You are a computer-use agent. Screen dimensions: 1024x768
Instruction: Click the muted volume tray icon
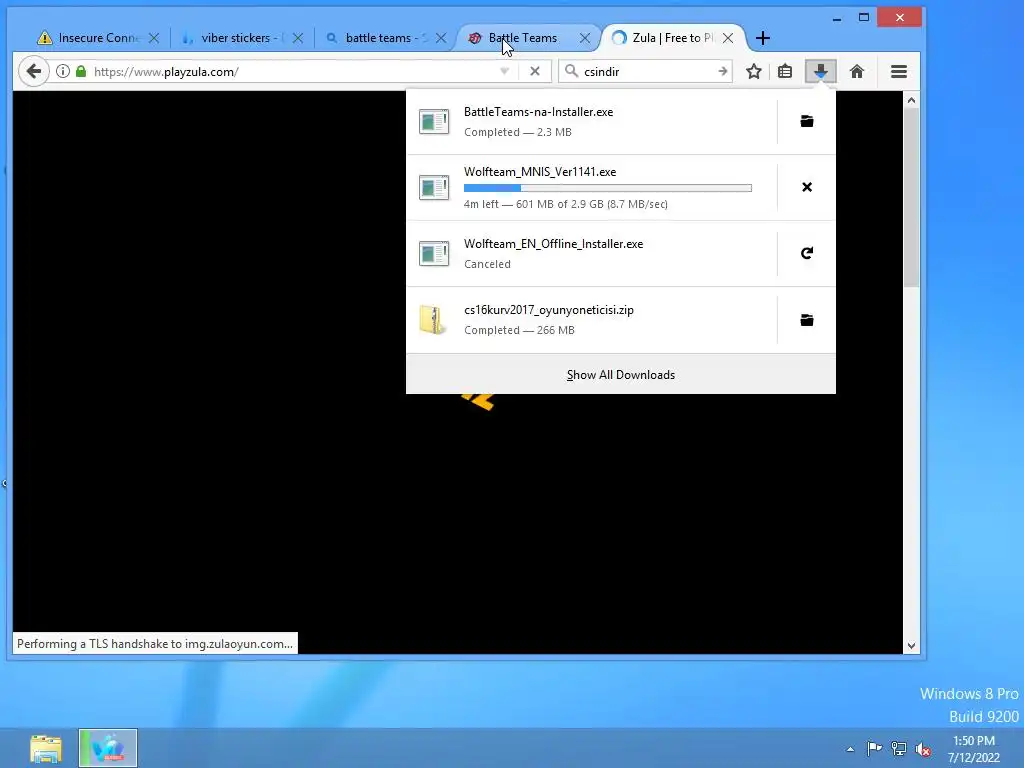pyautogui.click(x=923, y=749)
